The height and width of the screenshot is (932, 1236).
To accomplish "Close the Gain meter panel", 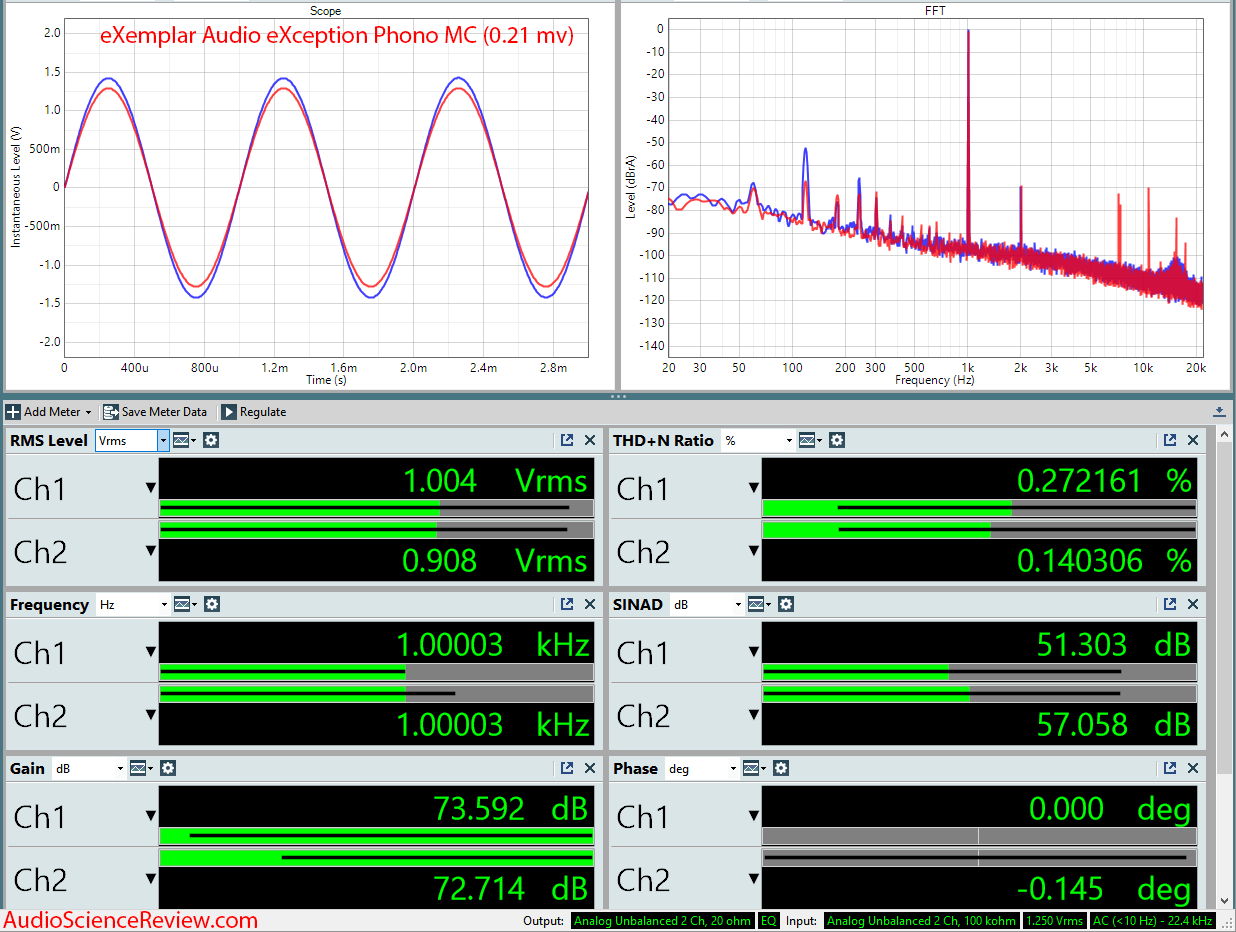I will click(x=590, y=768).
